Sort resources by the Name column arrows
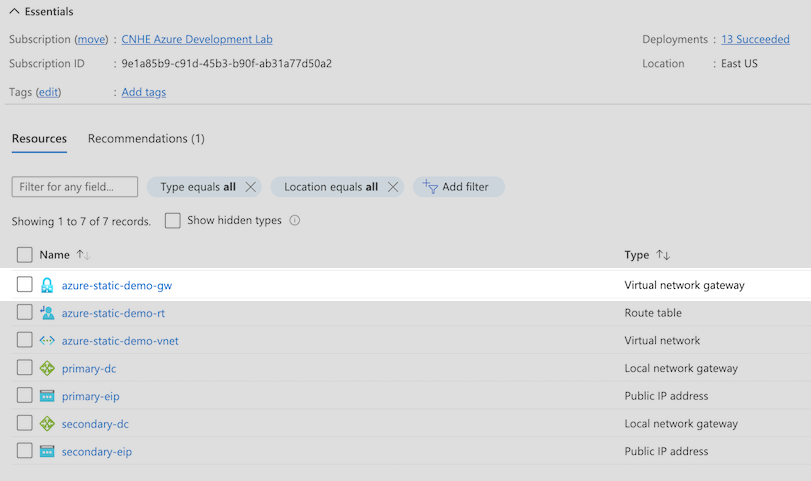 coord(83,254)
